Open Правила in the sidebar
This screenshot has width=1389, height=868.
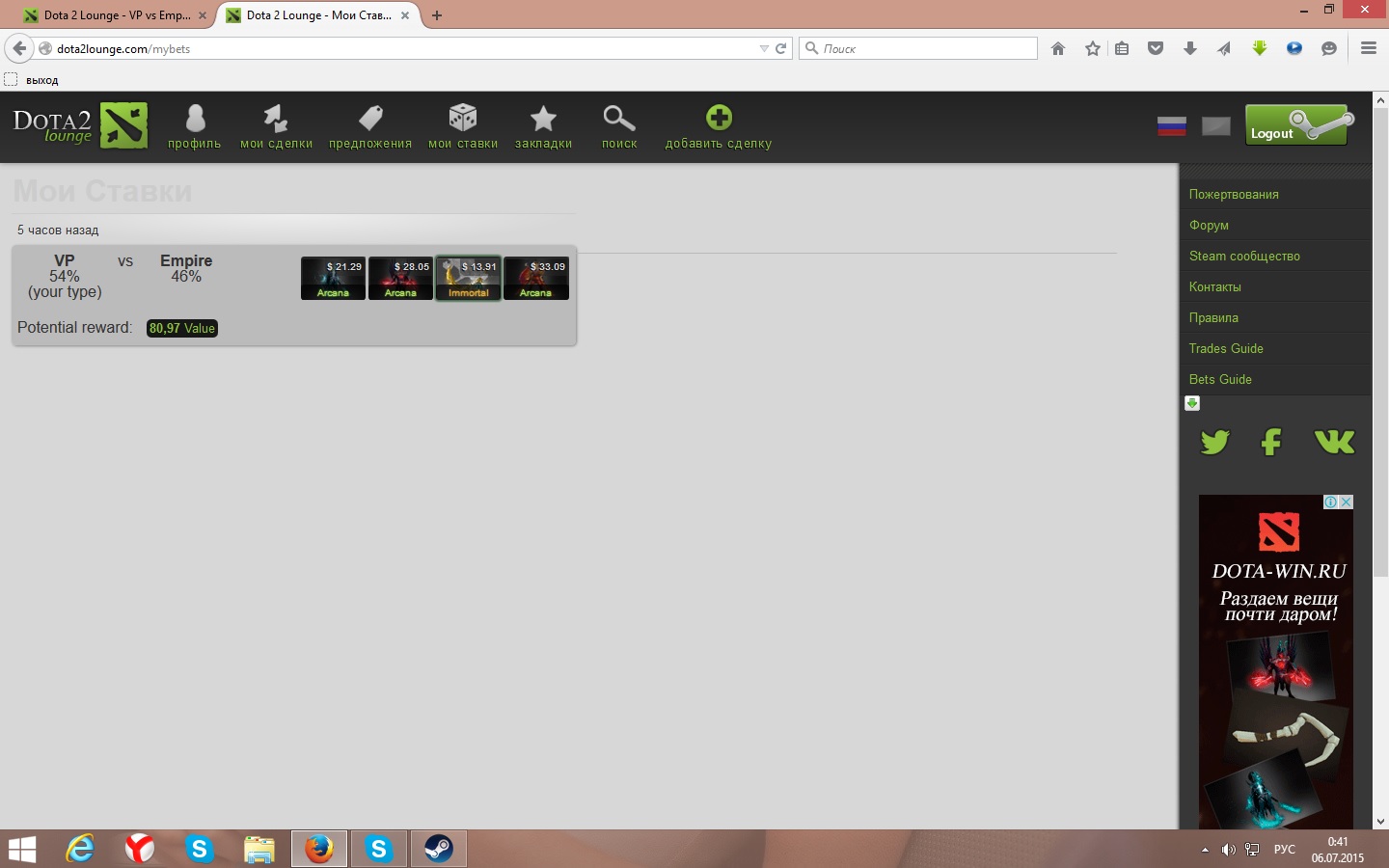[x=1213, y=317]
